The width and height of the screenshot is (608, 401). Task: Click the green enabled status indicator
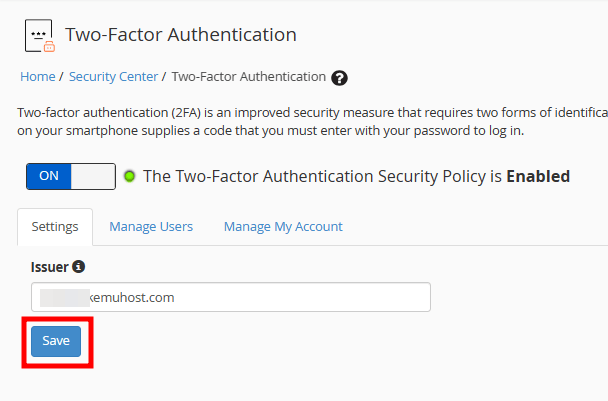coord(130,176)
